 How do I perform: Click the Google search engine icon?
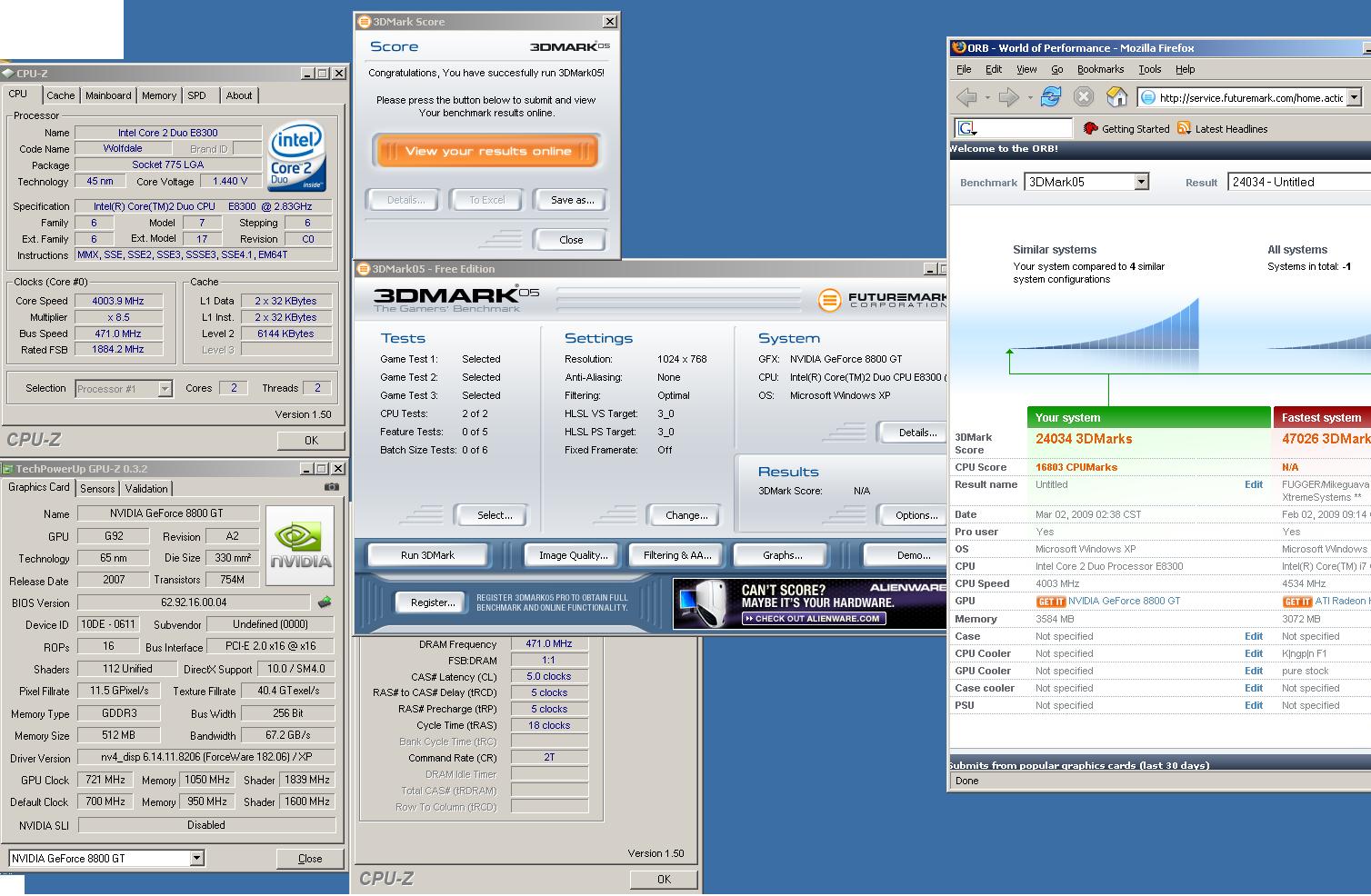pos(967,129)
